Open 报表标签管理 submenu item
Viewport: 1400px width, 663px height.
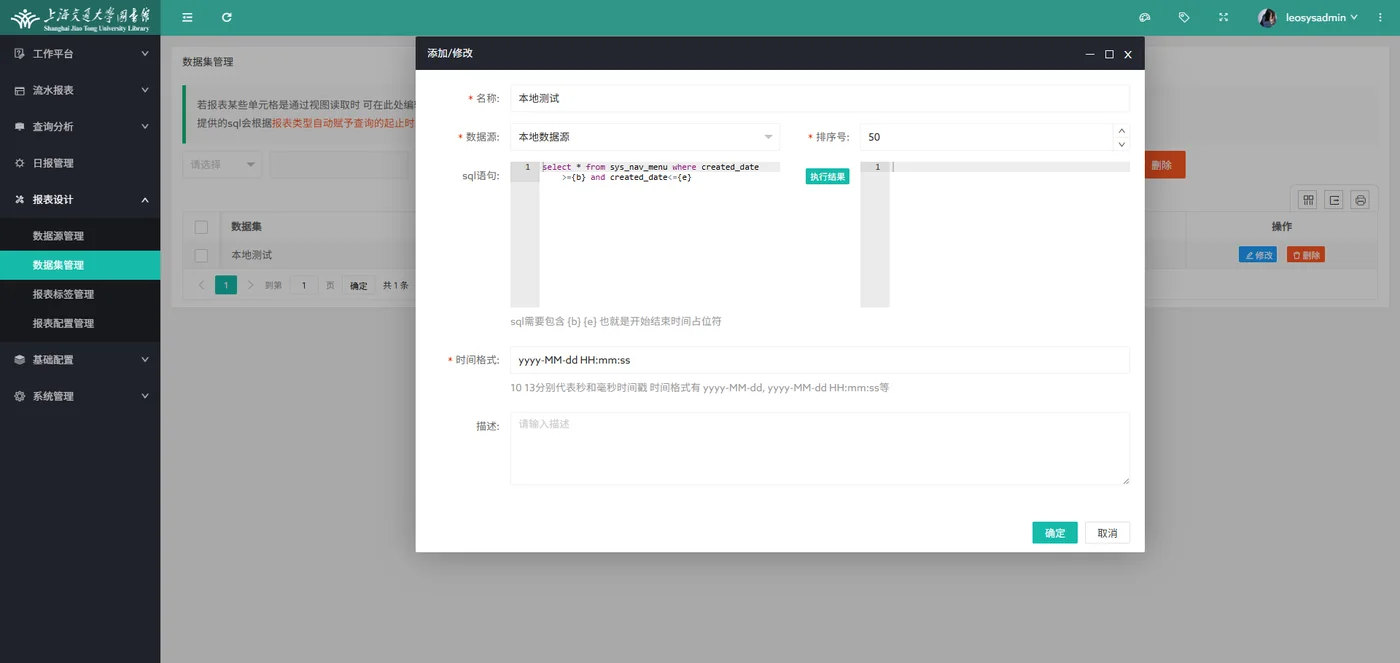[x=80, y=294]
